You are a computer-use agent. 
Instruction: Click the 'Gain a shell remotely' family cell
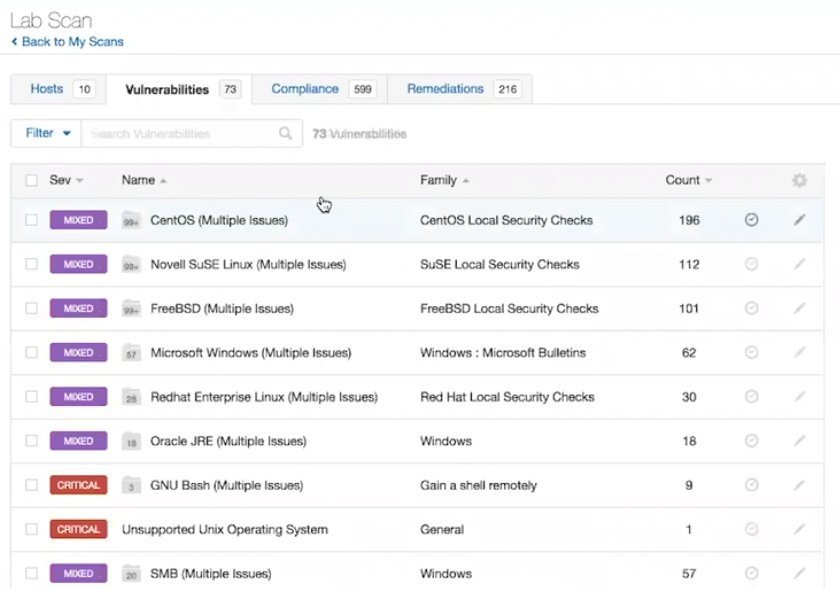(478, 486)
